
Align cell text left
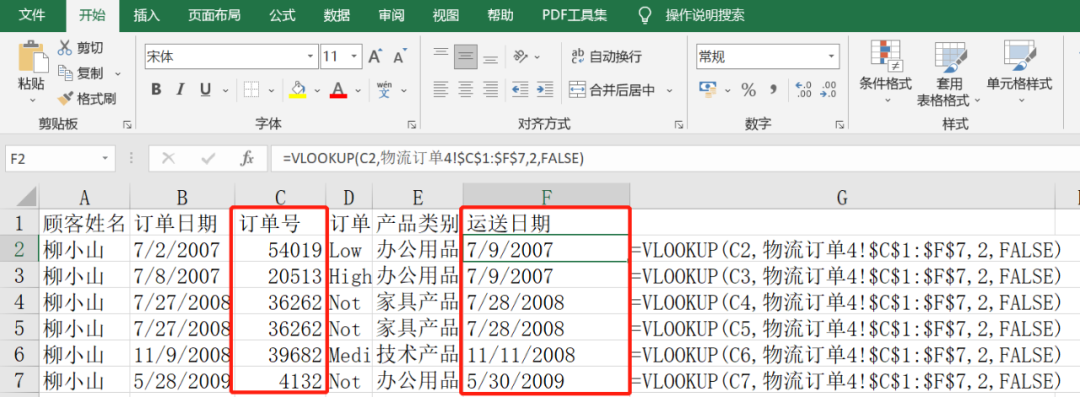pyautogui.click(x=441, y=89)
